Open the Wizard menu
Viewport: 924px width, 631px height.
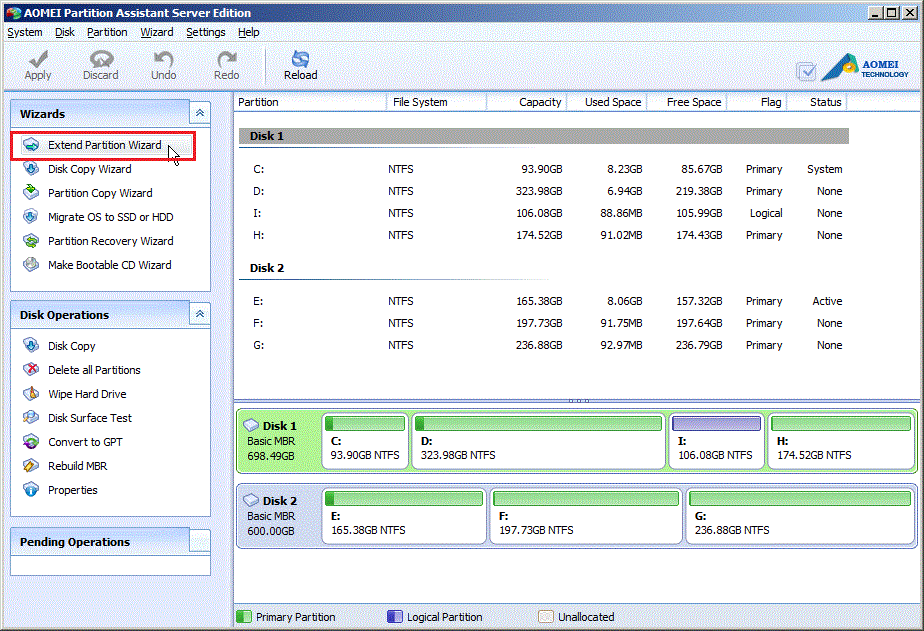coord(157,32)
